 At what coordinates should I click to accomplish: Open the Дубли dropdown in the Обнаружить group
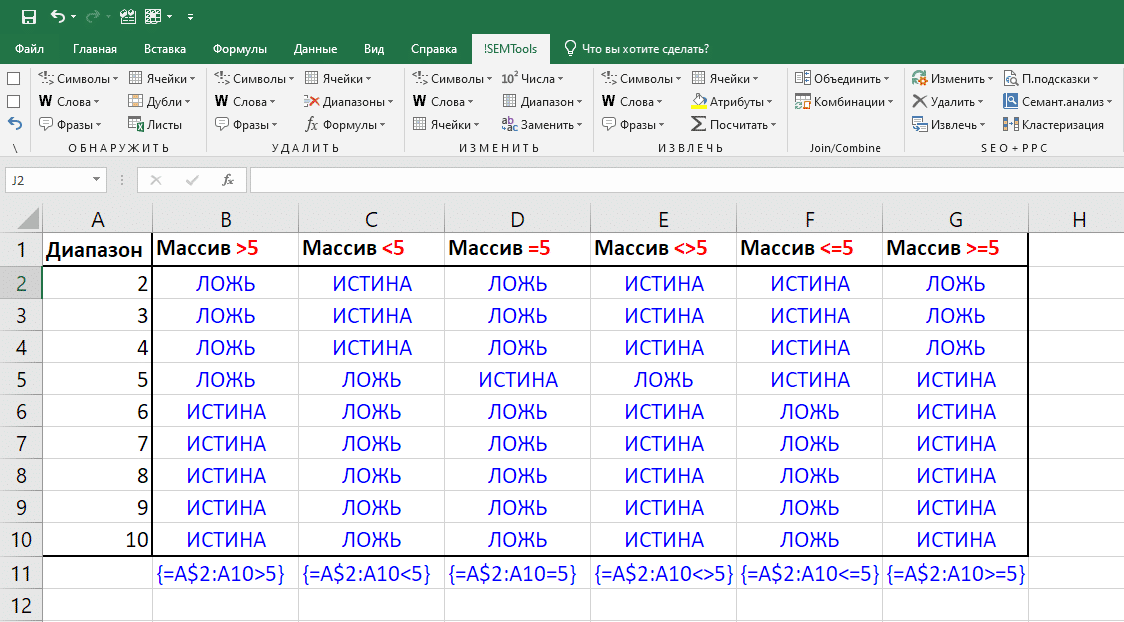pos(190,102)
